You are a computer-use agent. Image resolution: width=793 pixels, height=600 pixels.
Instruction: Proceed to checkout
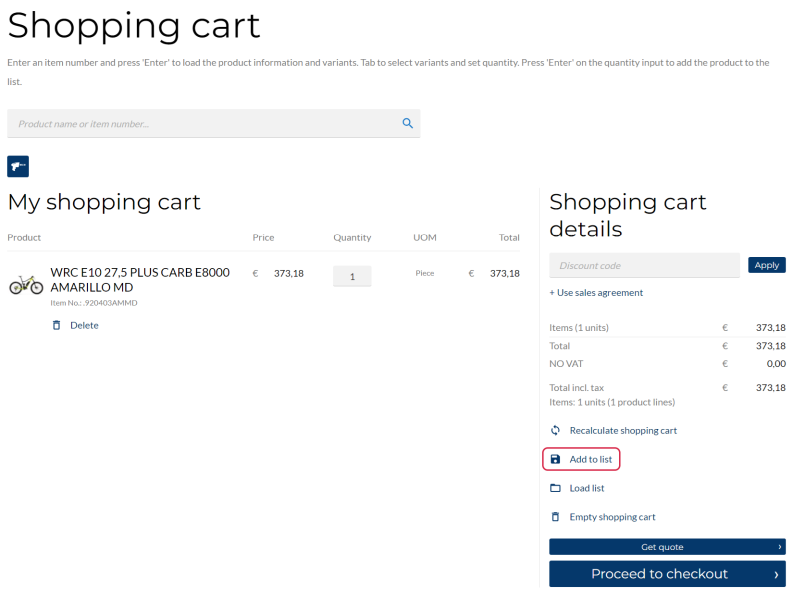click(x=667, y=574)
